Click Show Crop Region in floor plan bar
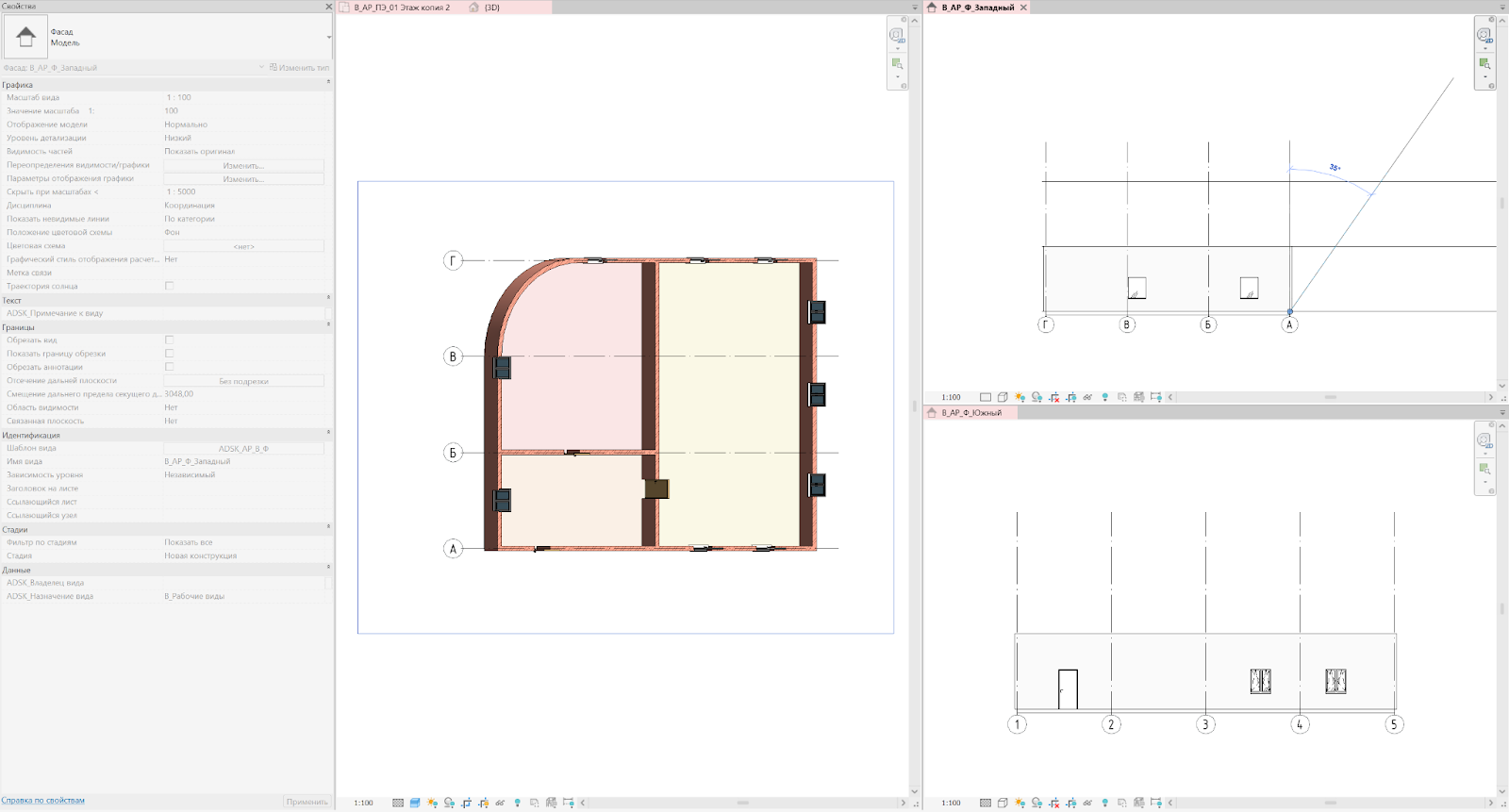This screenshot has height=812, width=1509. pyautogui.click(x=483, y=803)
